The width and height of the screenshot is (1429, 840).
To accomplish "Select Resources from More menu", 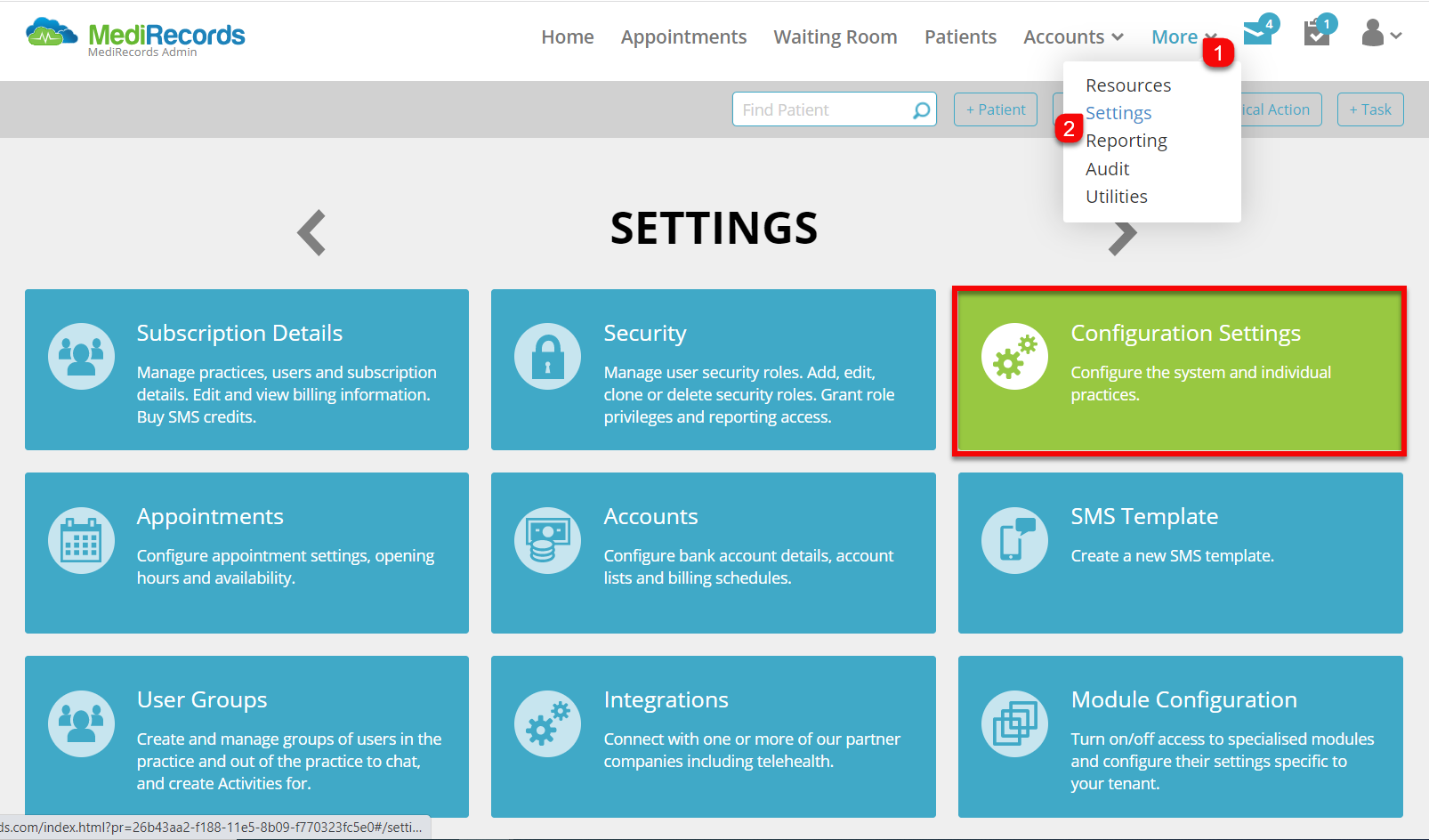I will pyautogui.click(x=1128, y=85).
